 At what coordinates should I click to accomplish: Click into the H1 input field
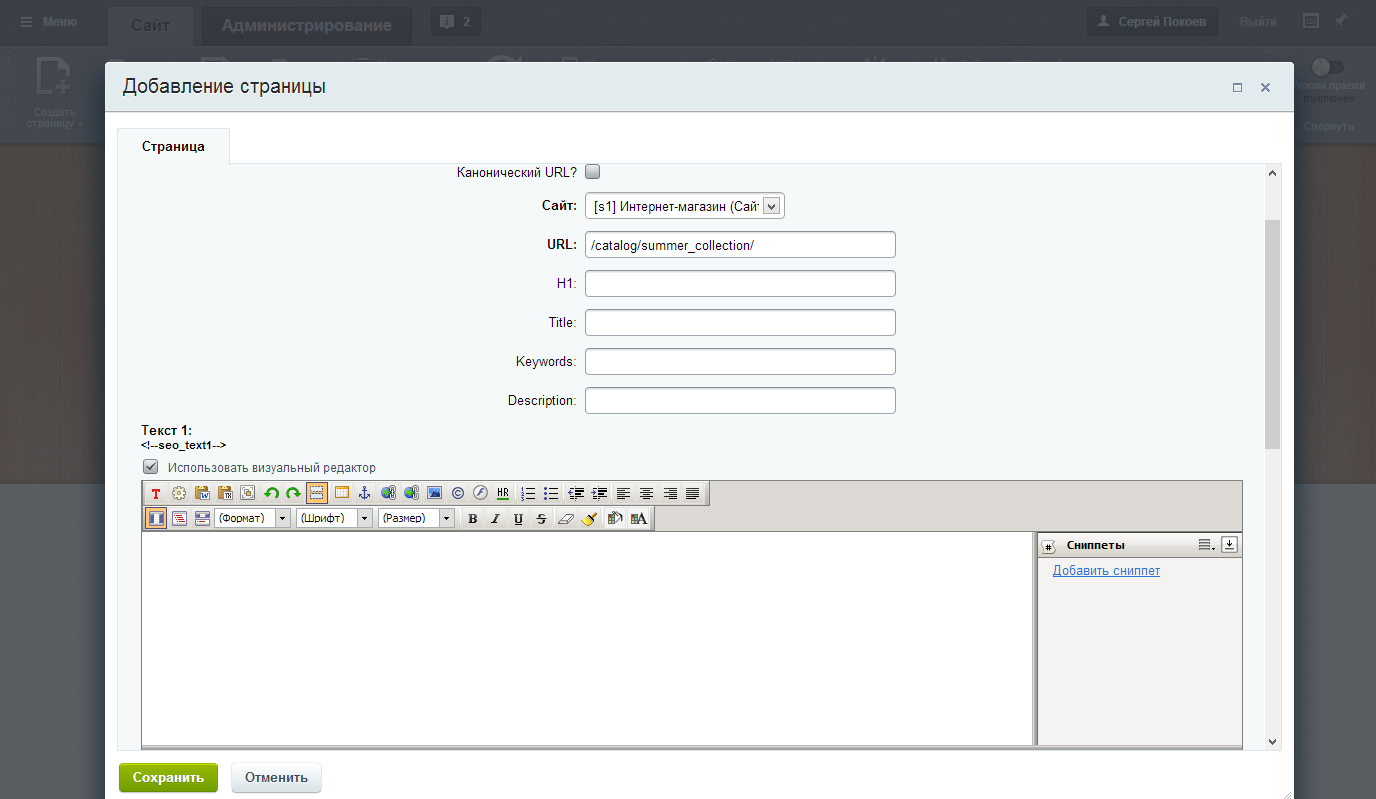coord(740,284)
